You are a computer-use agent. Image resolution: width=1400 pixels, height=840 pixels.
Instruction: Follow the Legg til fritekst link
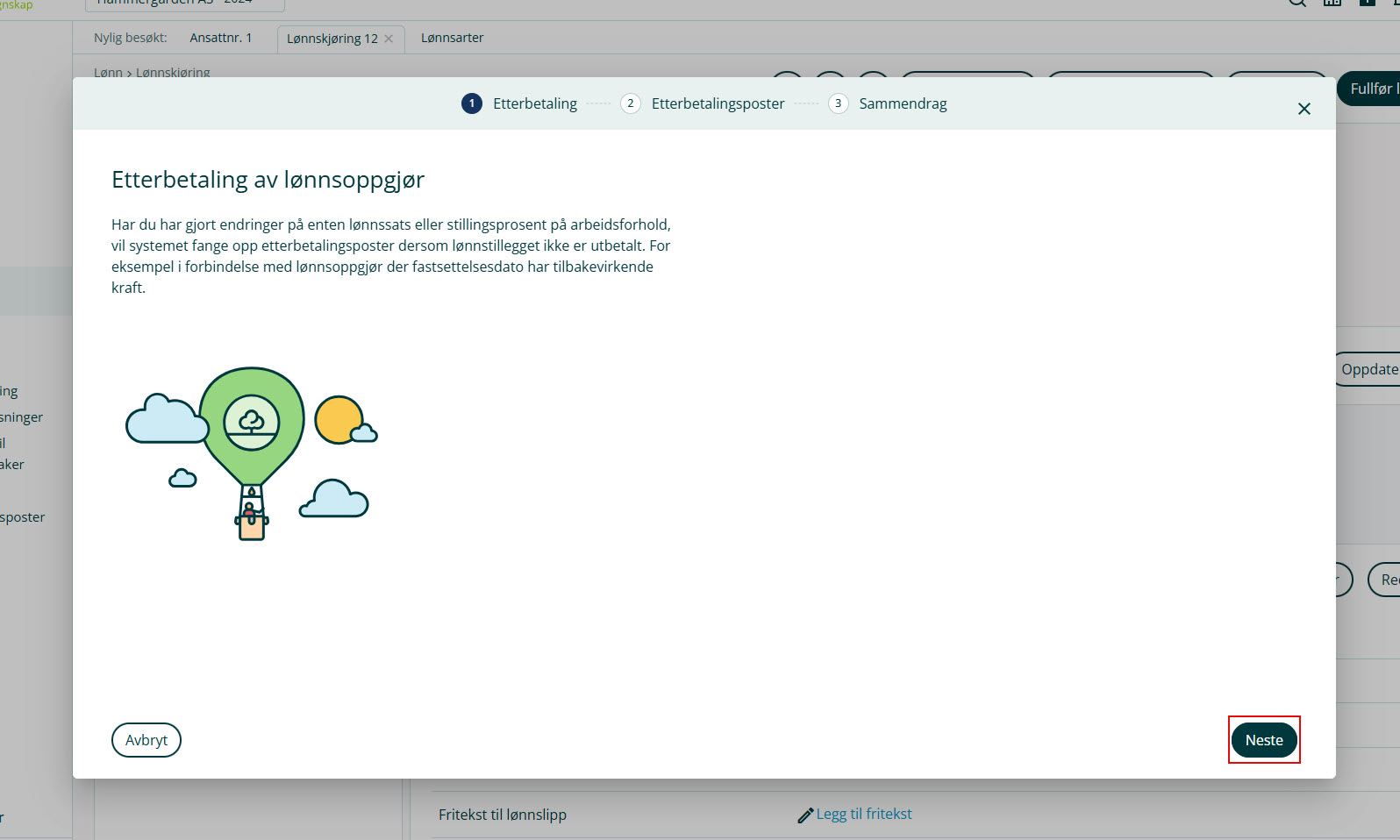click(863, 814)
